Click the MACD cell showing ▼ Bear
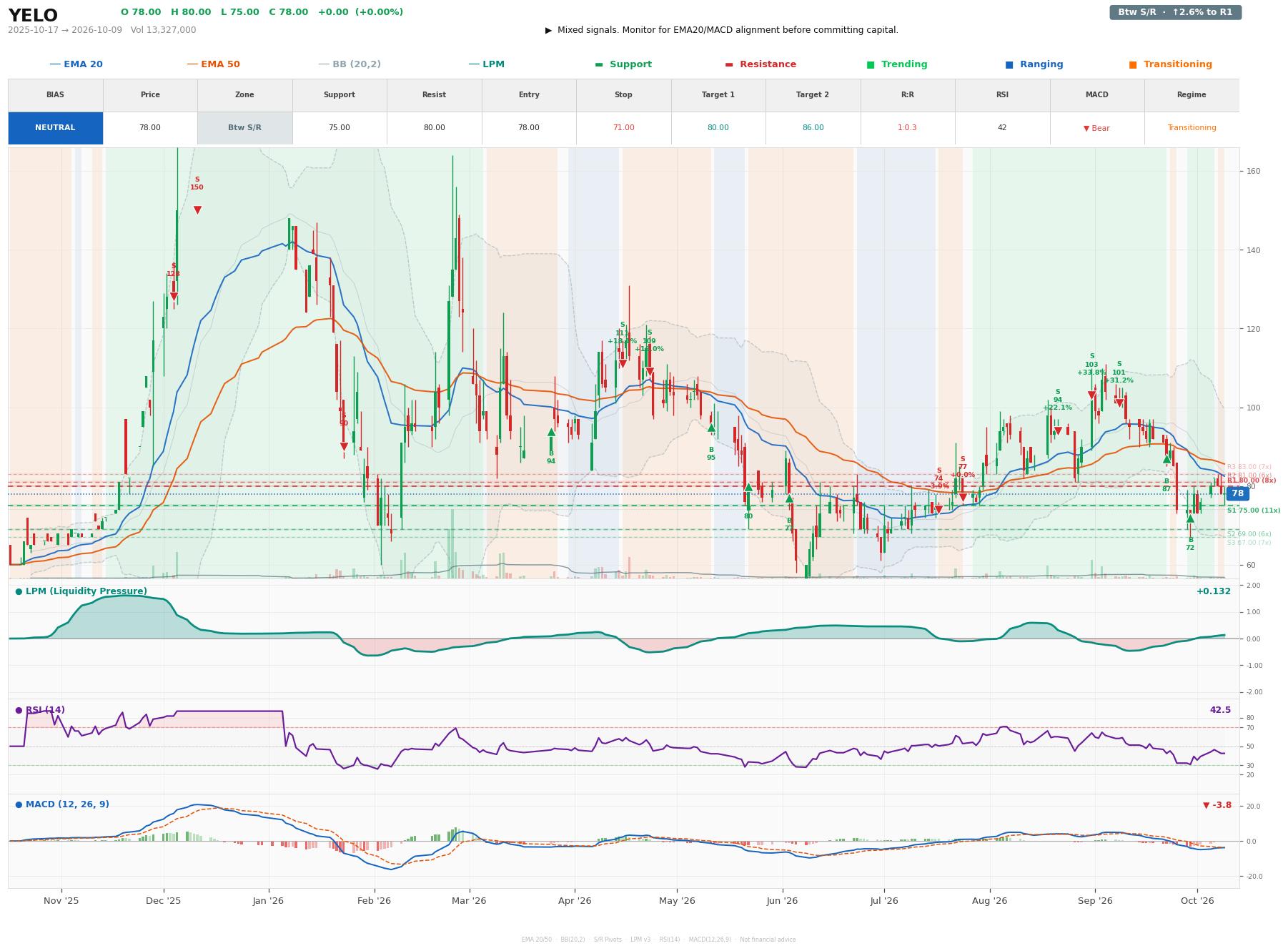Screen dimensions: 1288x951 (x=1096, y=128)
